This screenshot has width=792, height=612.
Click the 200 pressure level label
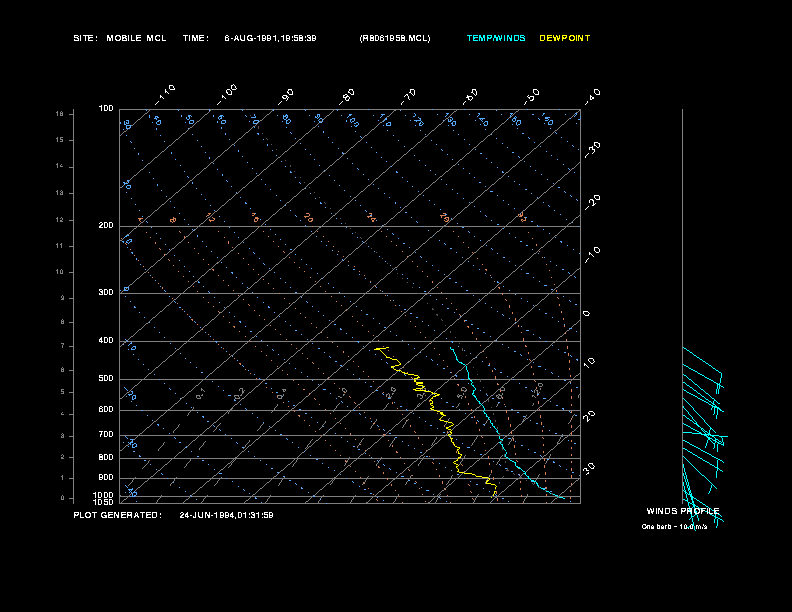click(x=106, y=226)
